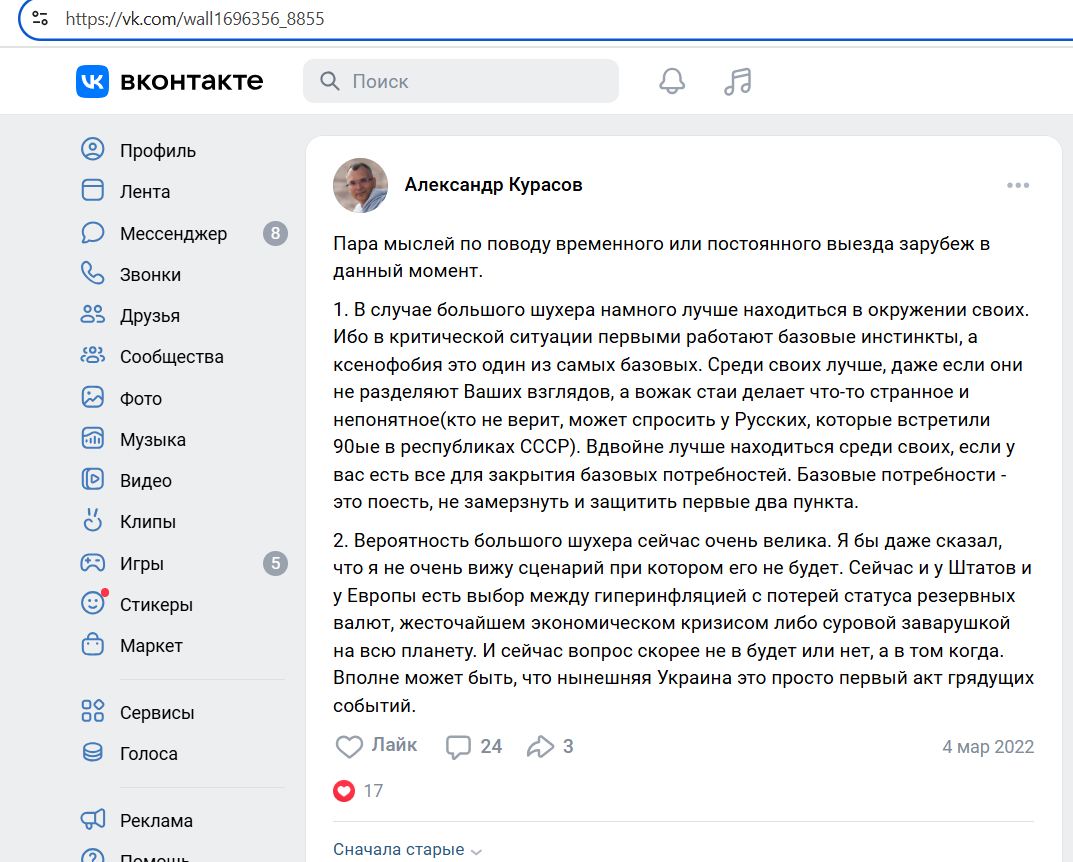The width and height of the screenshot is (1073, 862).
Task: Open the music player note icon
Action: coord(737,81)
